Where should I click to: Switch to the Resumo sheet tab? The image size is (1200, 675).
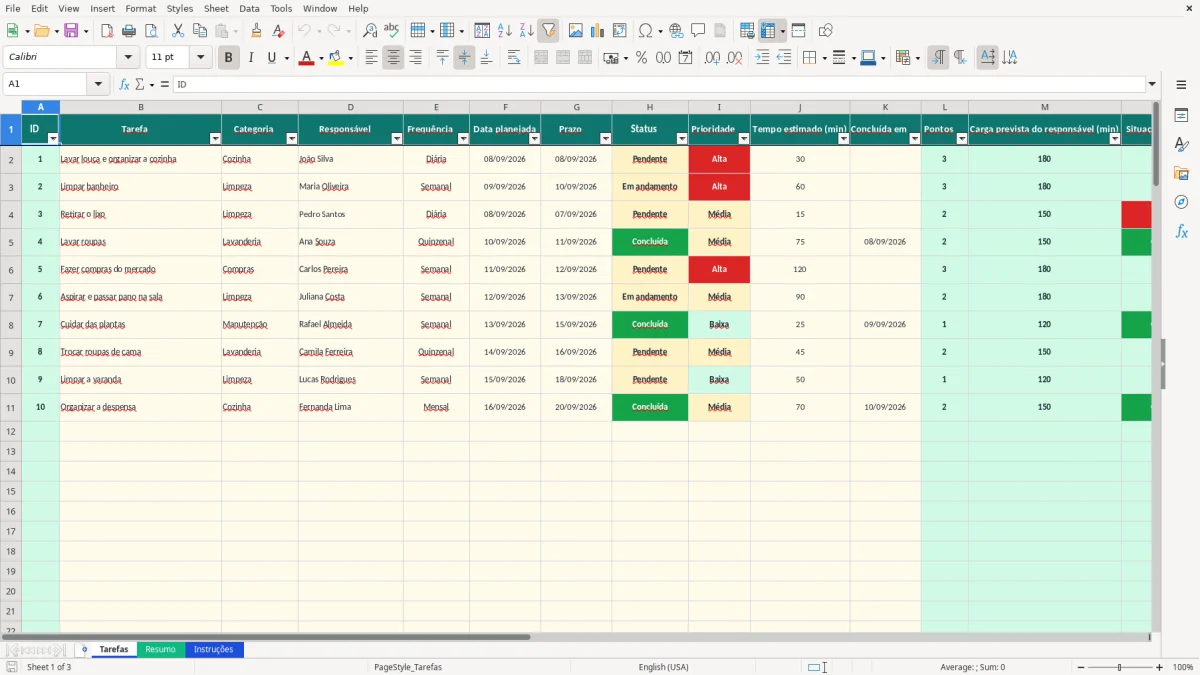coord(160,650)
